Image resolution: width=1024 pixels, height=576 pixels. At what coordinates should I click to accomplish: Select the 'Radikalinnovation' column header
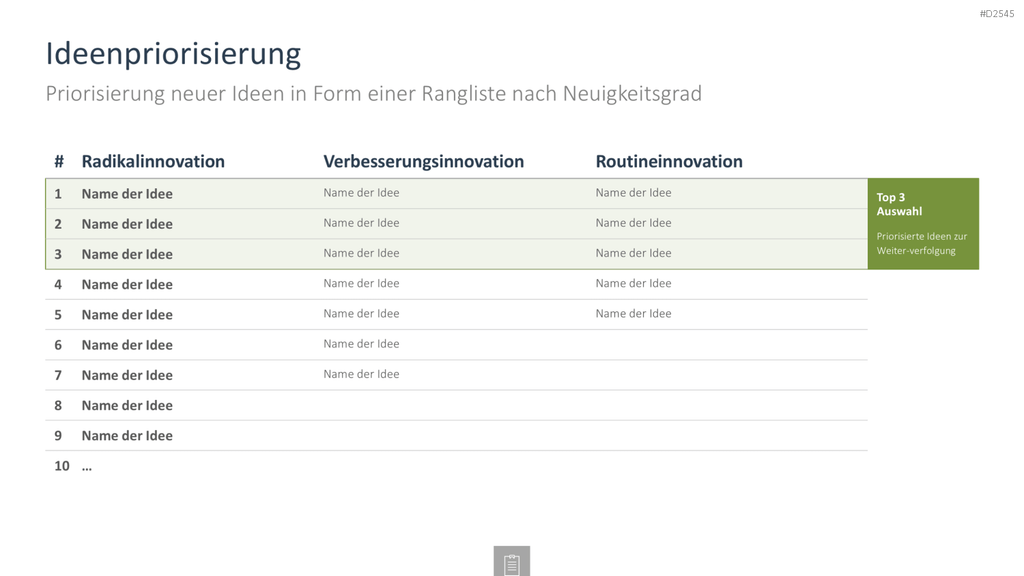[153, 161]
